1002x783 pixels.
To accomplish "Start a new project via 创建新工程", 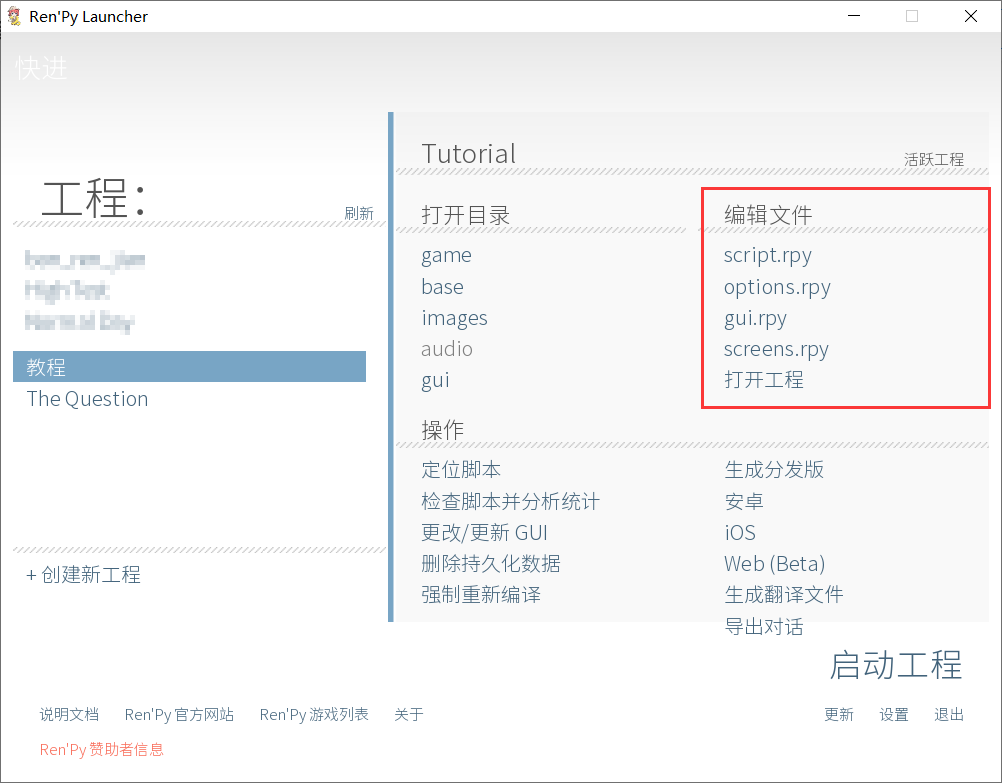I will 83,575.
